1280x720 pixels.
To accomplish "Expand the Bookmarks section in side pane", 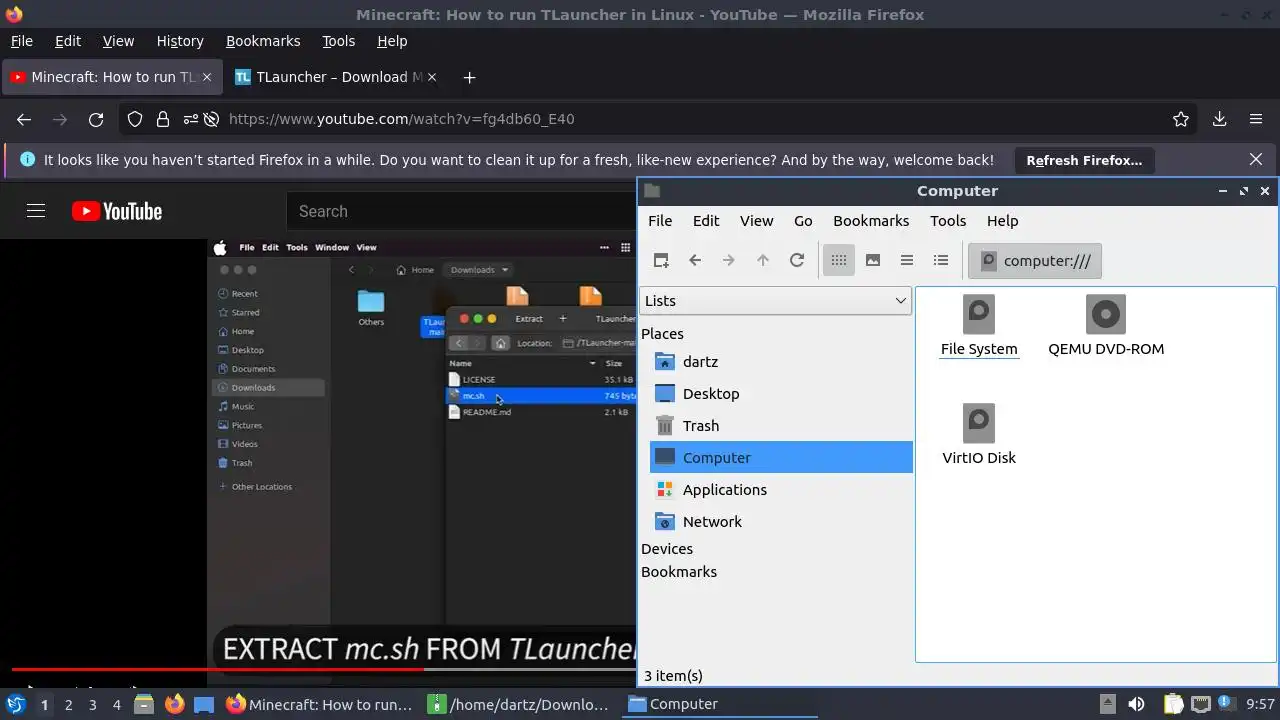I will (679, 572).
